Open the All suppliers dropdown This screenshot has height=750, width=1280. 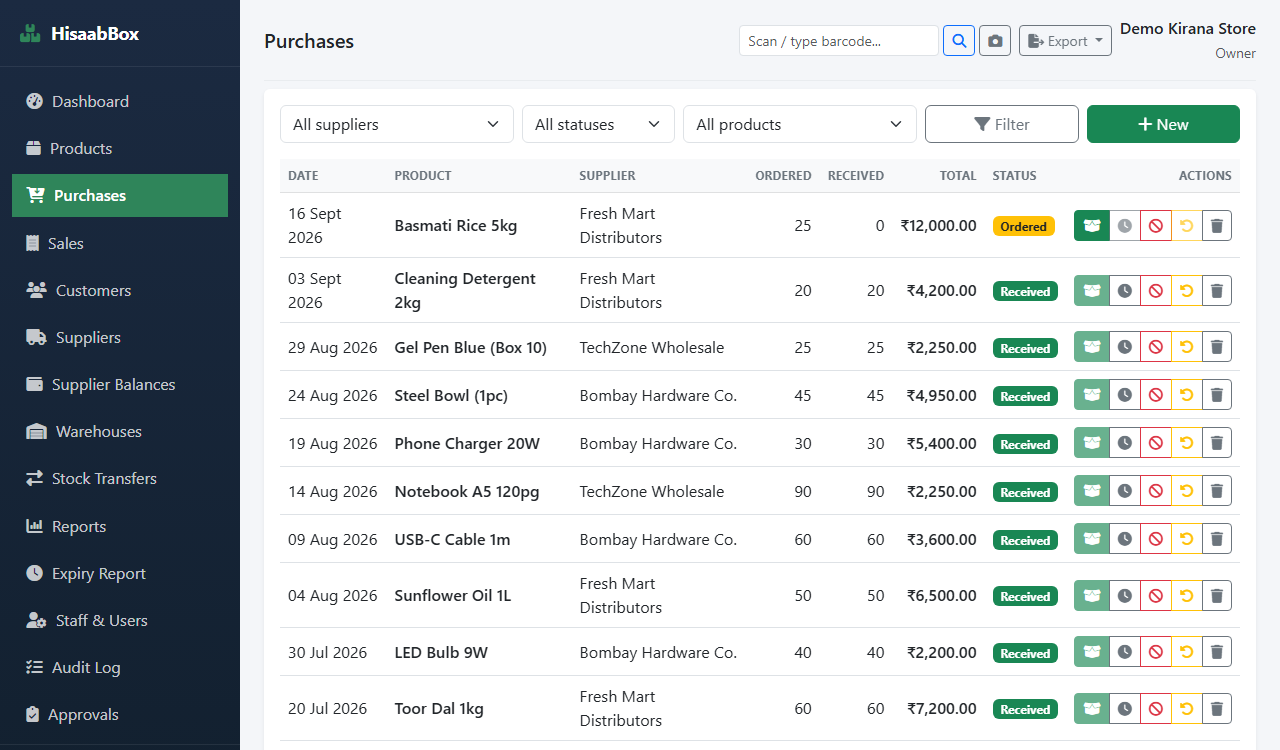point(397,124)
